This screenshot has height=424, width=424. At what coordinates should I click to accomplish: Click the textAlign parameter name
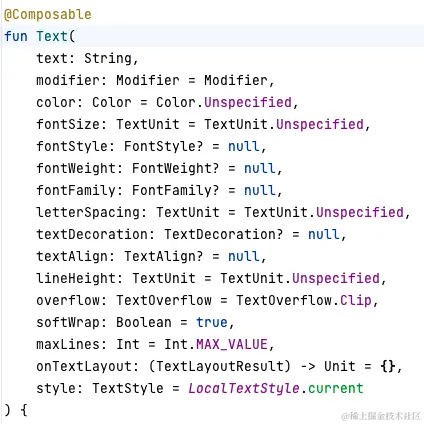[x=72, y=256]
